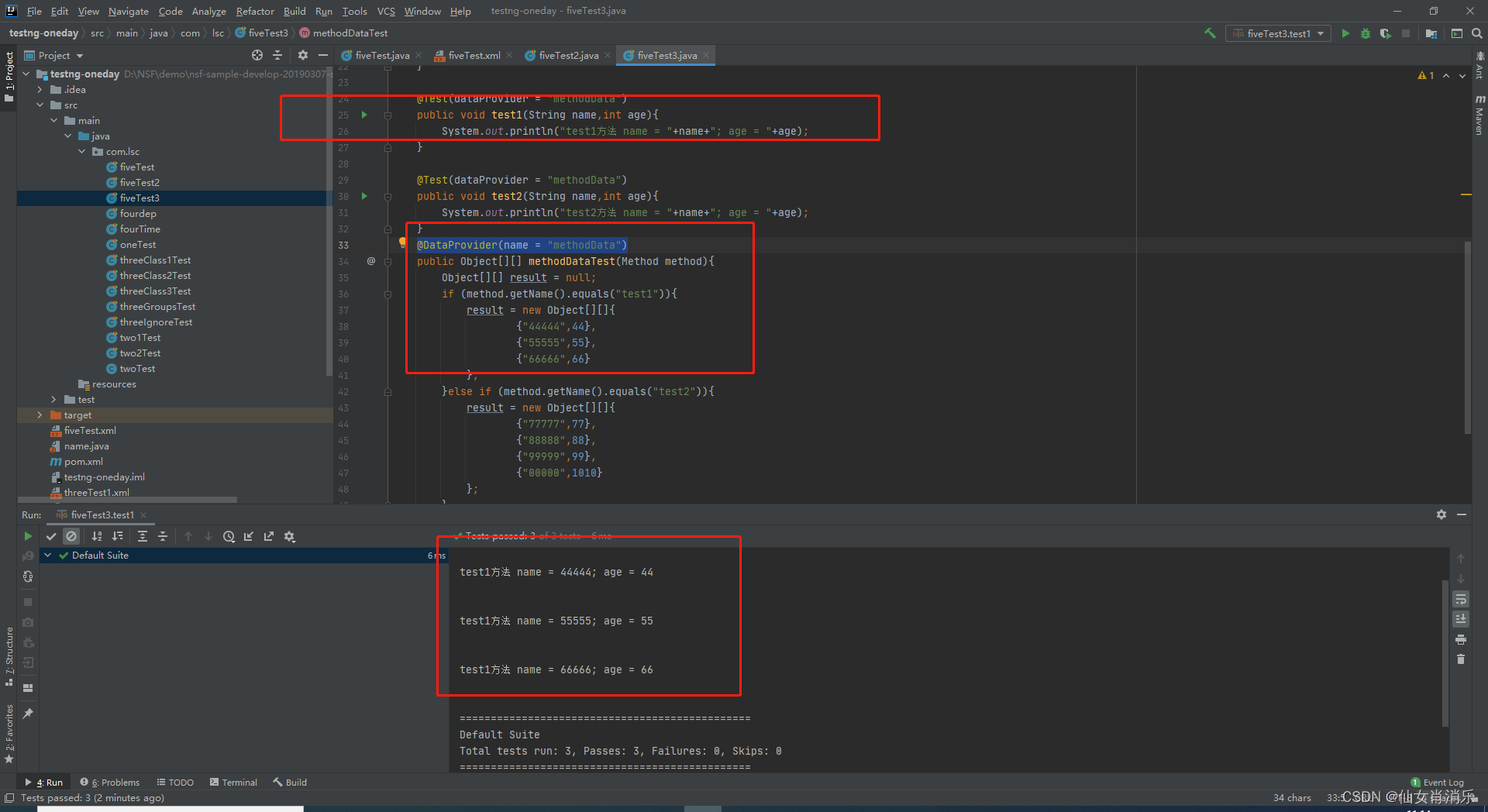Locate current file with crosshair icon
The image size is (1488, 812).
(x=257, y=55)
